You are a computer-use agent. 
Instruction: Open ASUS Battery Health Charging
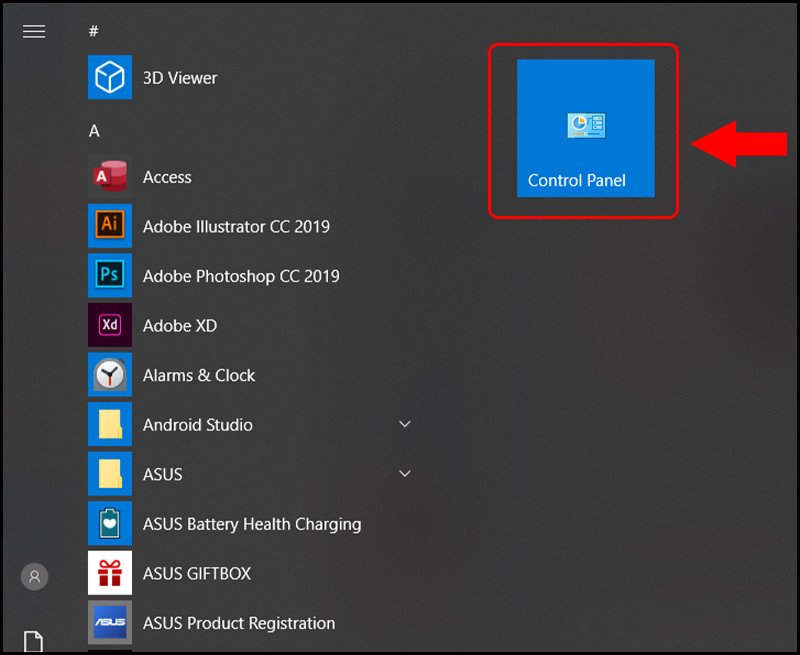pyautogui.click(x=251, y=523)
